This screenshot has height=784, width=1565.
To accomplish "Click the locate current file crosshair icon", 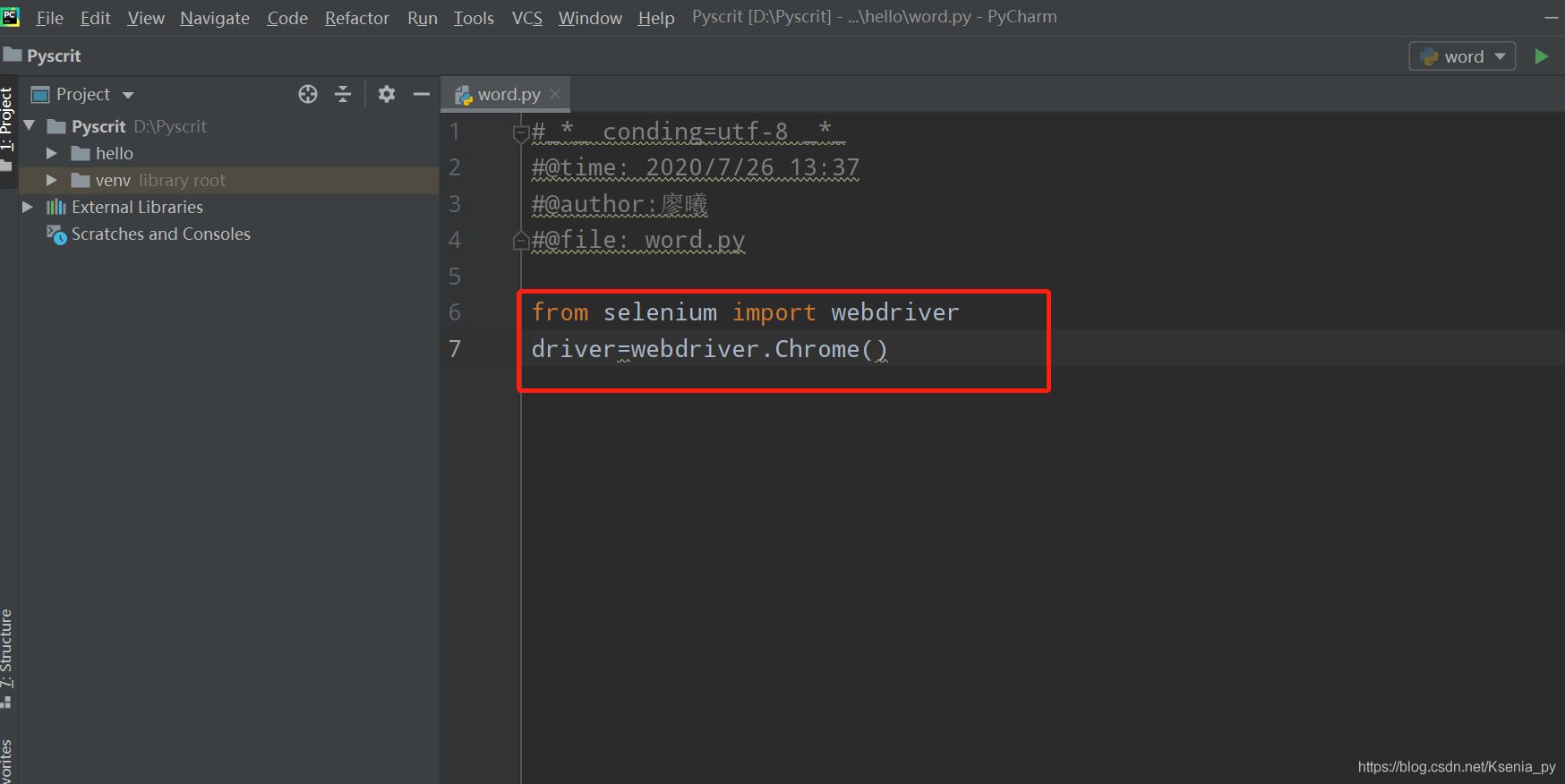I will [x=308, y=94].
